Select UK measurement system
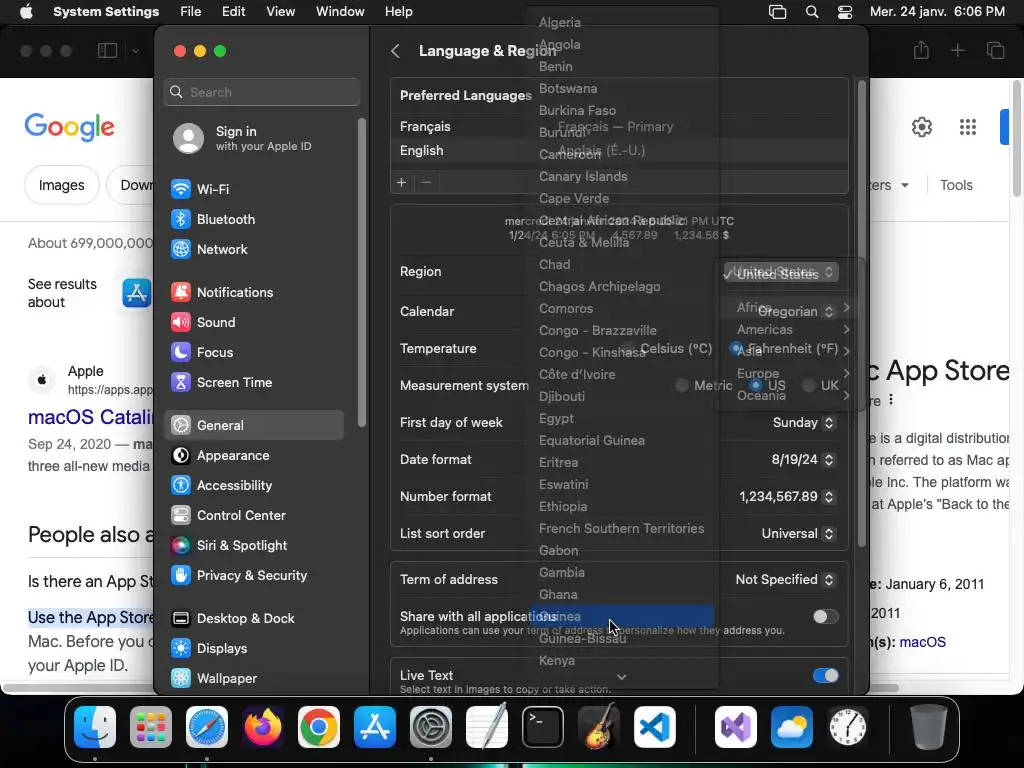 click(x=808, y=385)
